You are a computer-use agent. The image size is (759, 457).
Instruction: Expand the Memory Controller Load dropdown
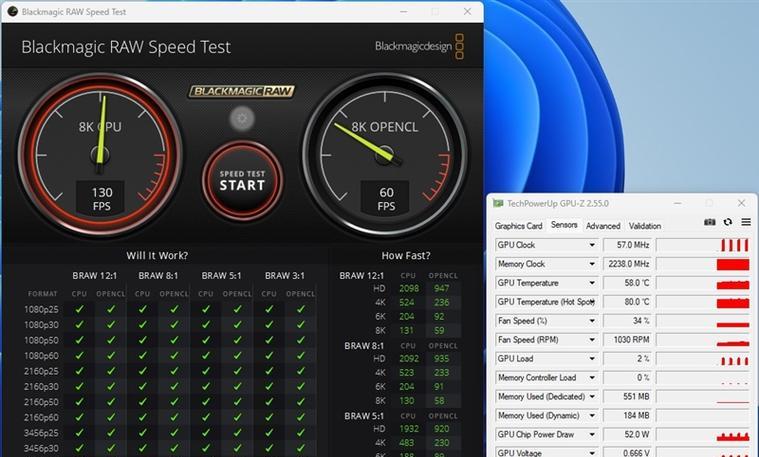click(x=592, y=378)
